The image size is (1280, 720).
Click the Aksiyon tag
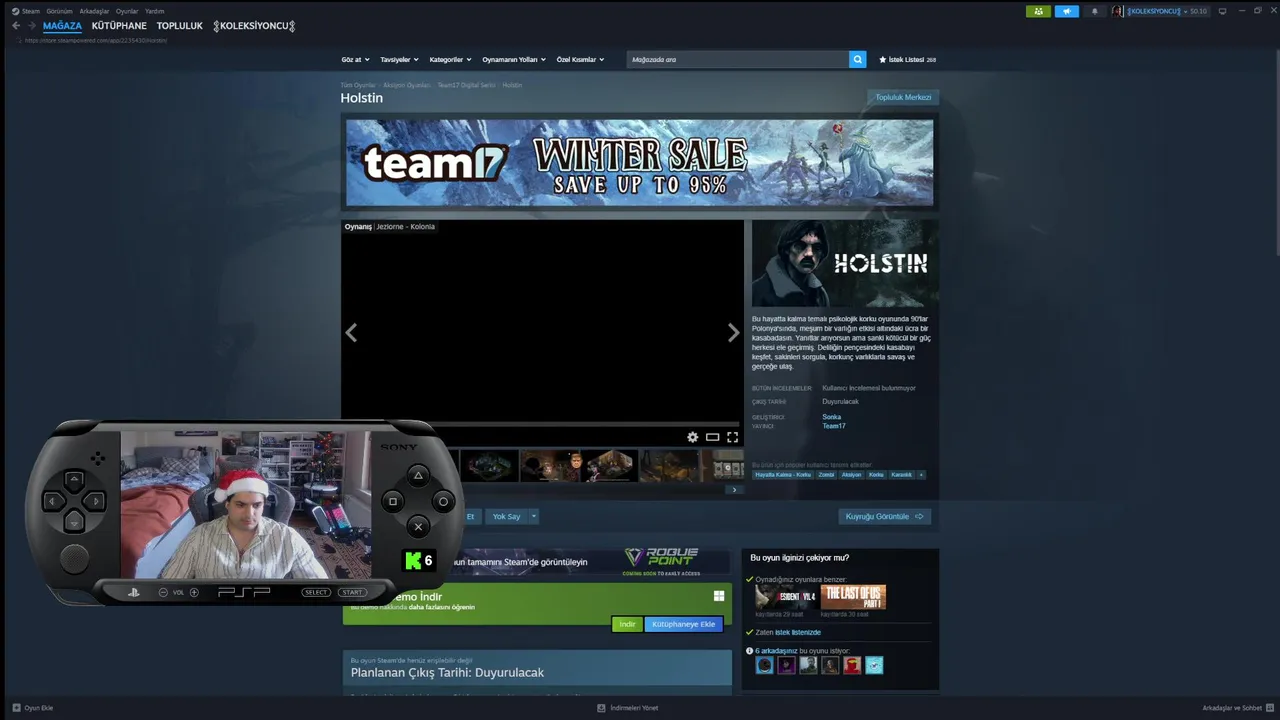(851, 475)
